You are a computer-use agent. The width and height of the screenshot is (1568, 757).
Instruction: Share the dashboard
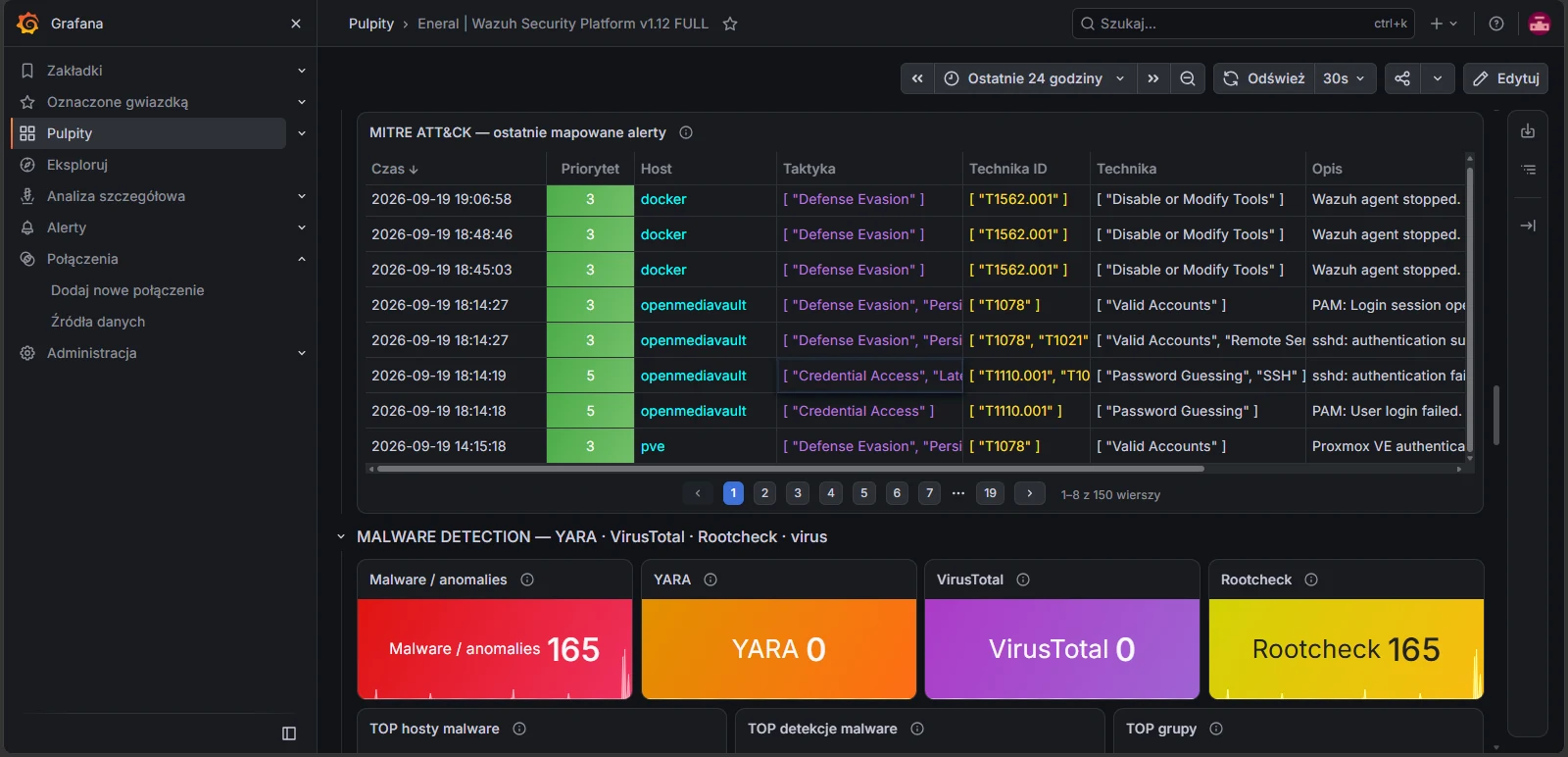click(x=1402, y=78)
